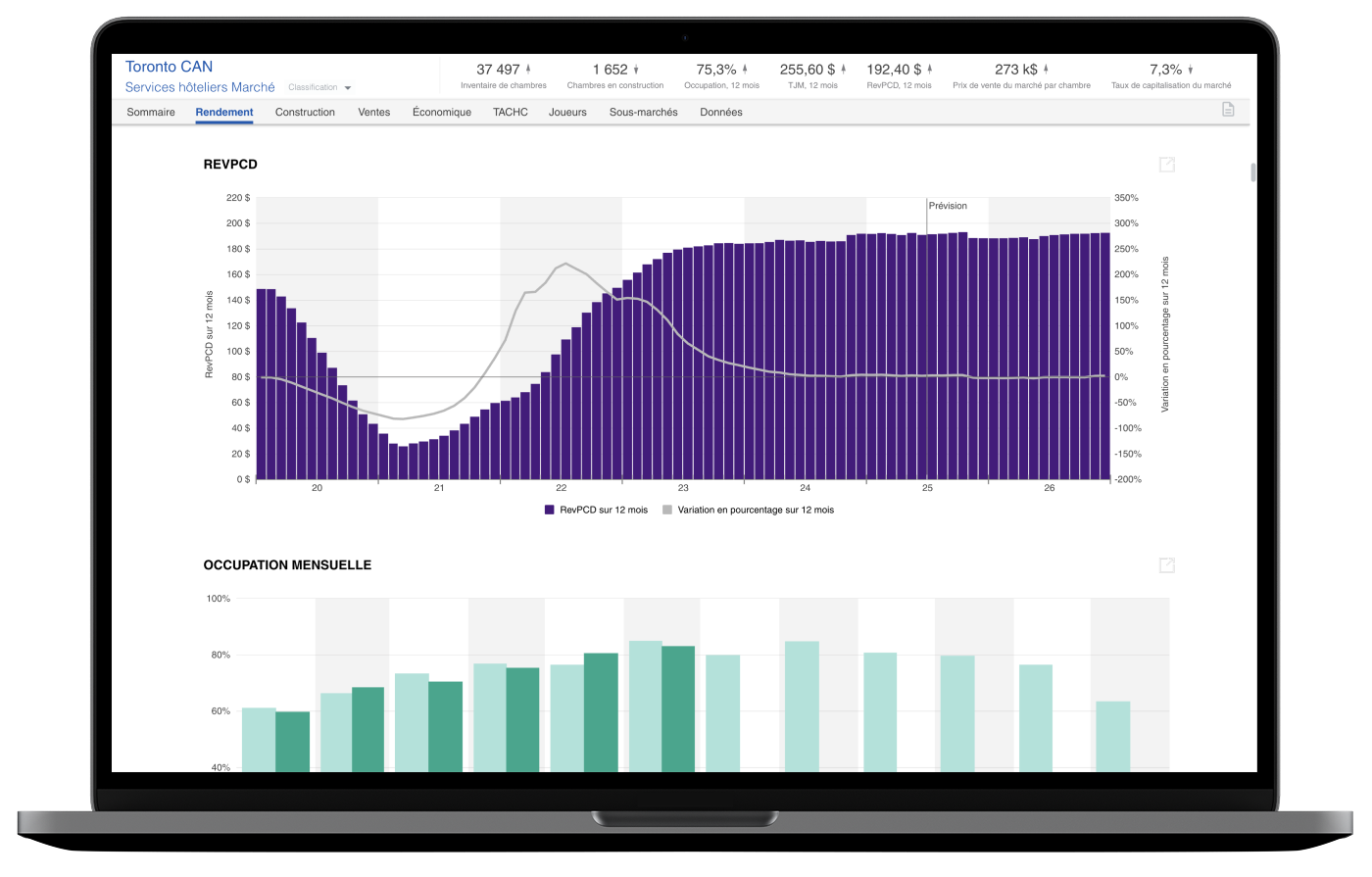The height and width of the screenshot is (877, 1372).
Task: Open the REVPCD chart expand icon
Action: click(x=1166, y=165)
